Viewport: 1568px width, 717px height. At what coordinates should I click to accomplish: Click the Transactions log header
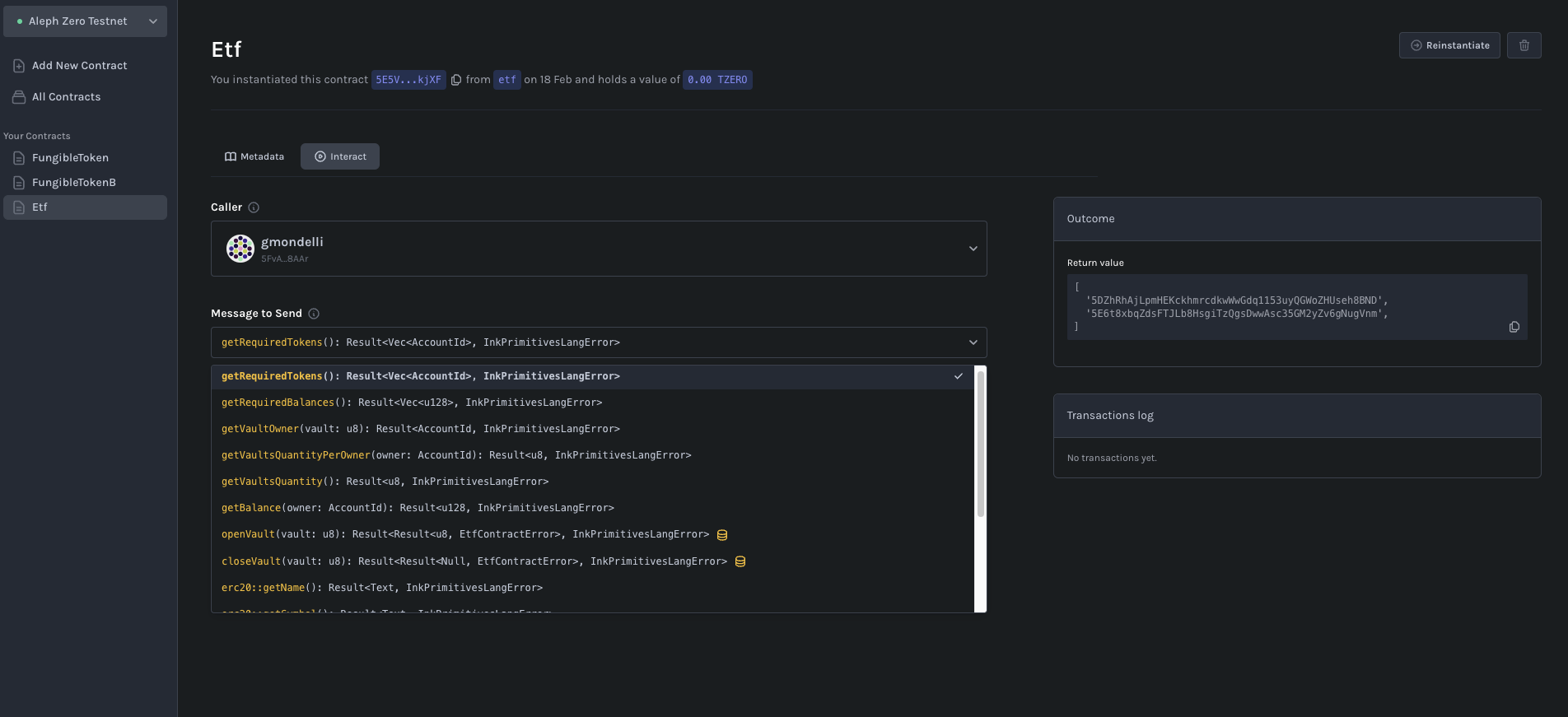[x=1297, y=416]
